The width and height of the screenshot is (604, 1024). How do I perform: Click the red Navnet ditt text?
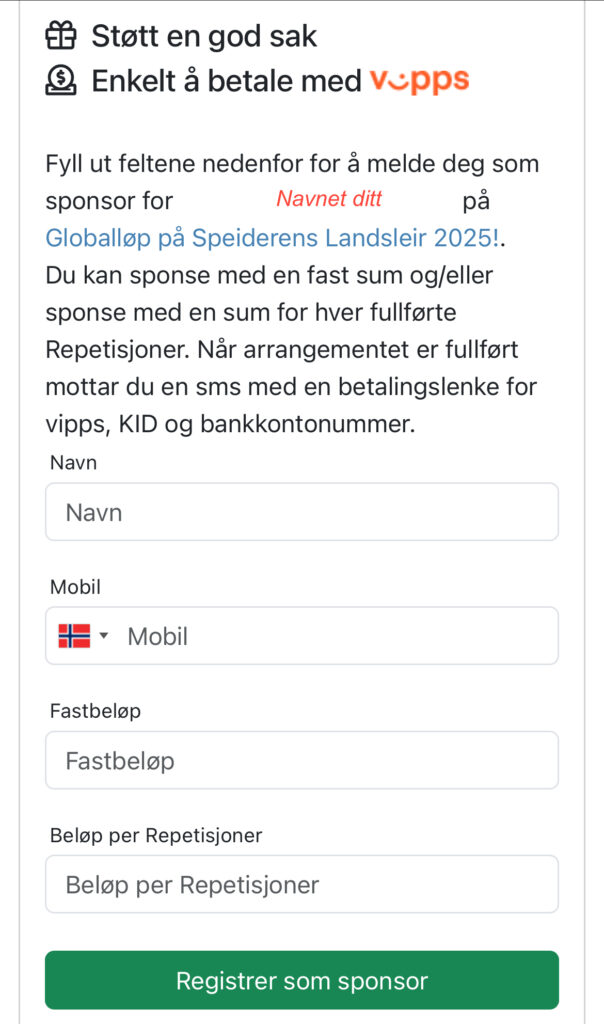(x=329, y=199)
